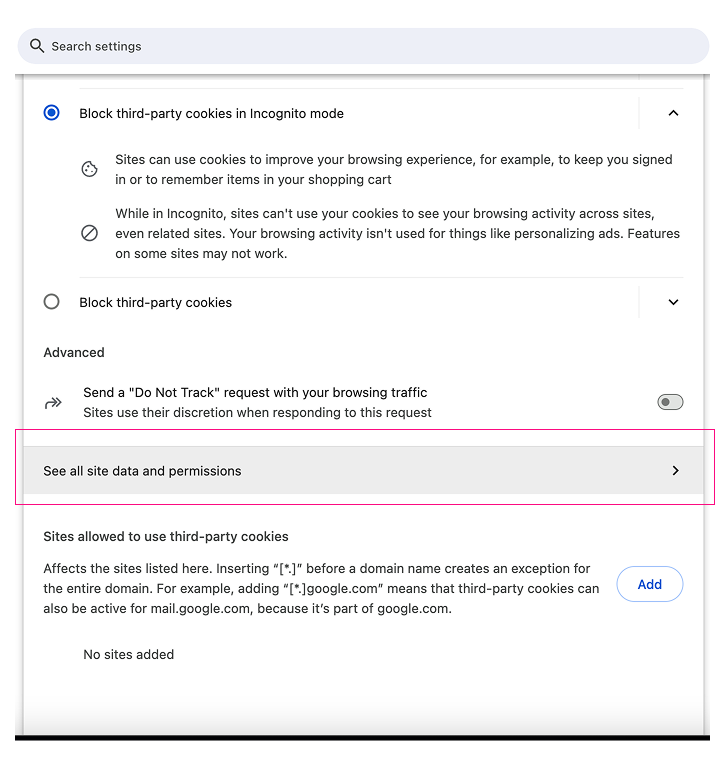
Task: Select the "Block third-party cookies" radio button
Action: tap(52, 302)
